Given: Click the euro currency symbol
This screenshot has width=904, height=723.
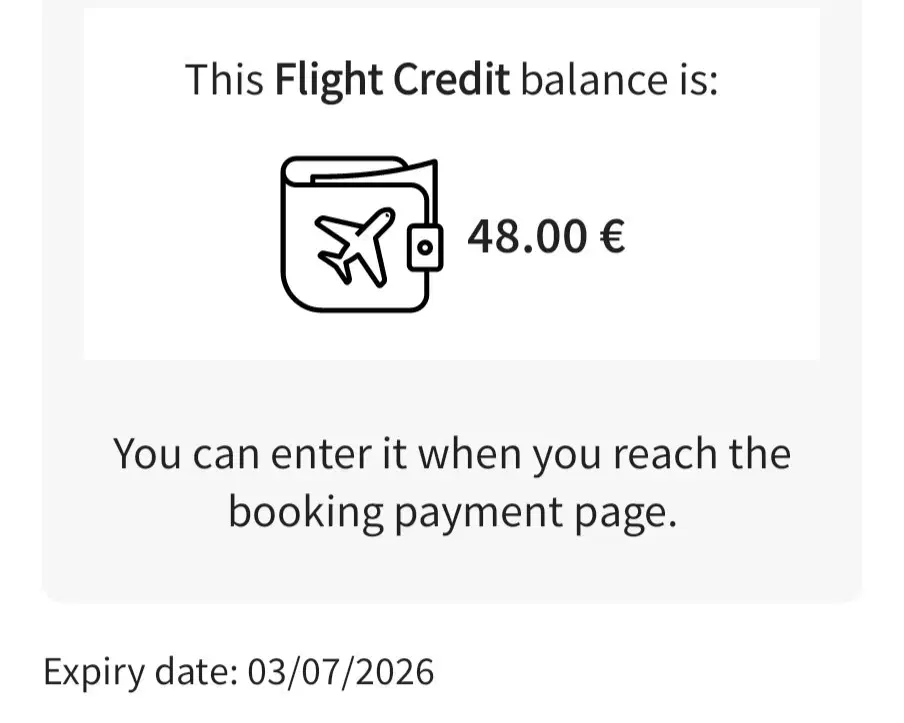Looking at the screenshot, I should coord(612,236).
